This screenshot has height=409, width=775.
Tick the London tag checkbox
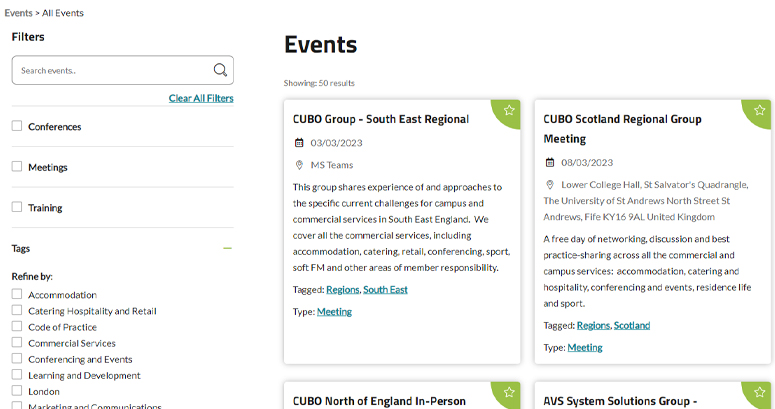pos(17,391)
